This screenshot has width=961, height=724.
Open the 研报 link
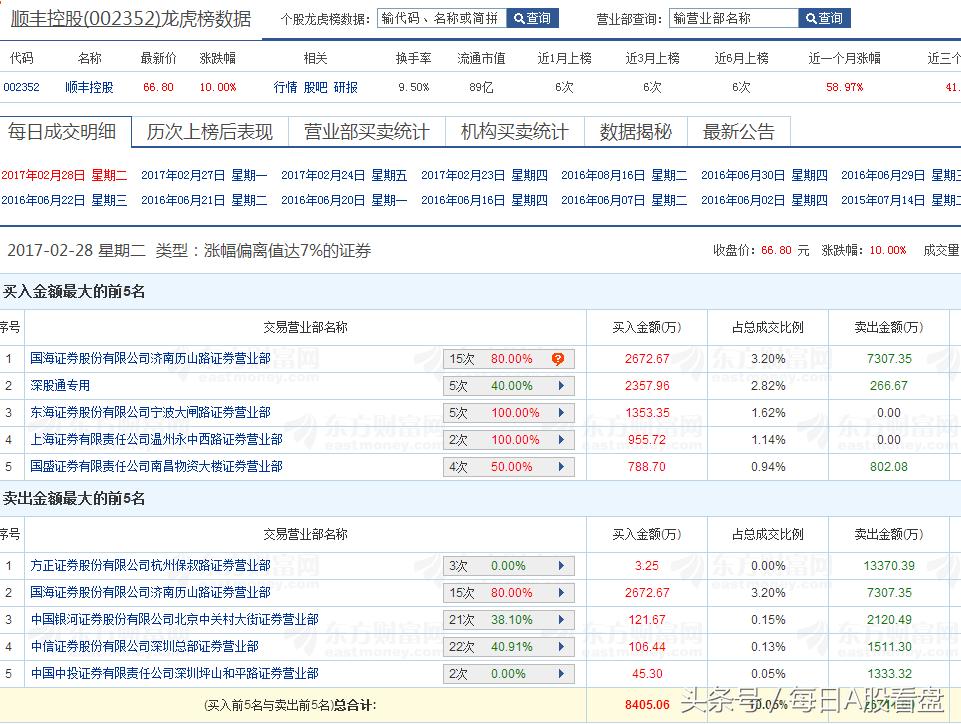(x=345, y=87)
